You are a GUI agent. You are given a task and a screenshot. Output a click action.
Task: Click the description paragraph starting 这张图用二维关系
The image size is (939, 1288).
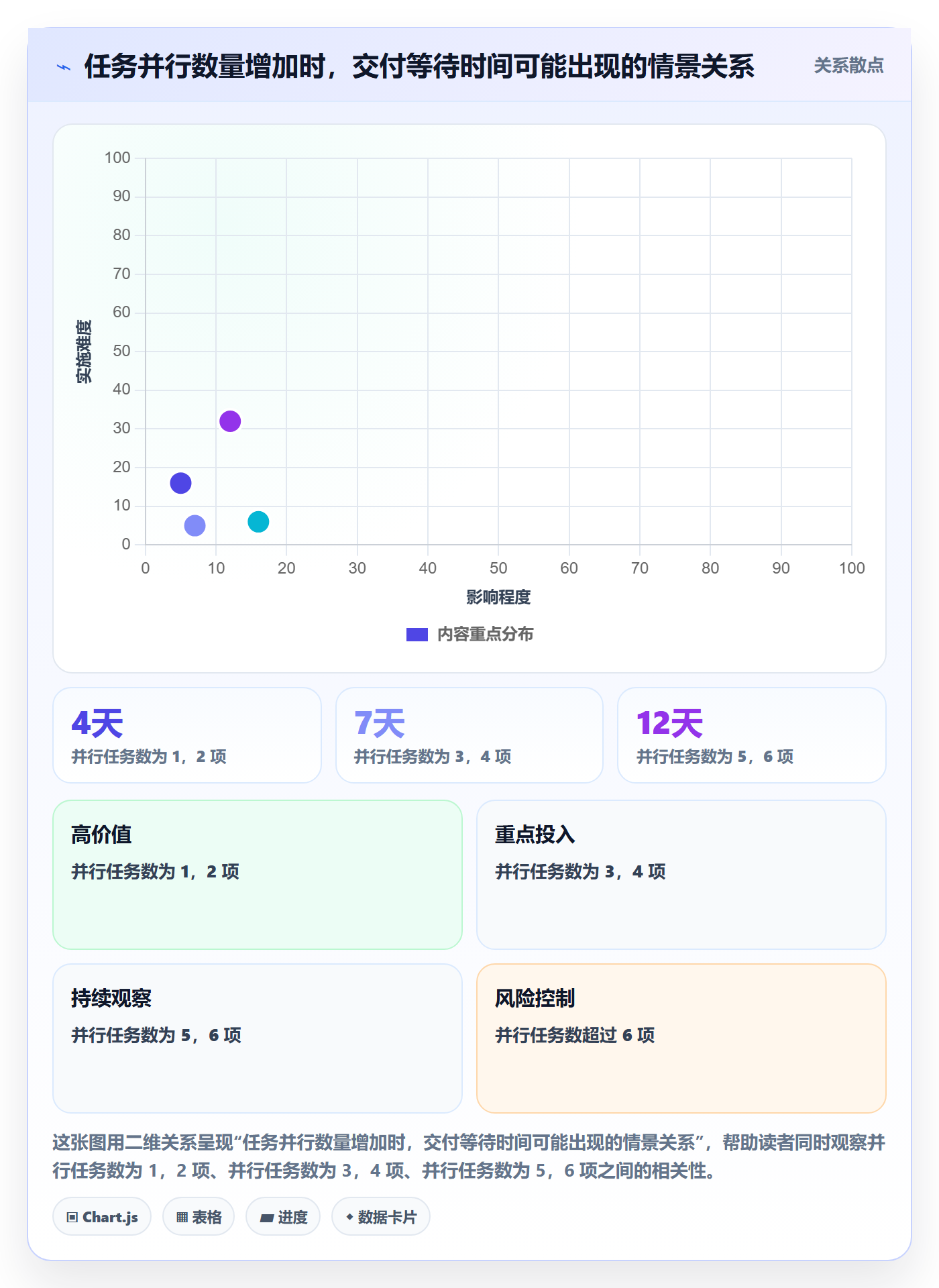click(x=469, y=1157)
